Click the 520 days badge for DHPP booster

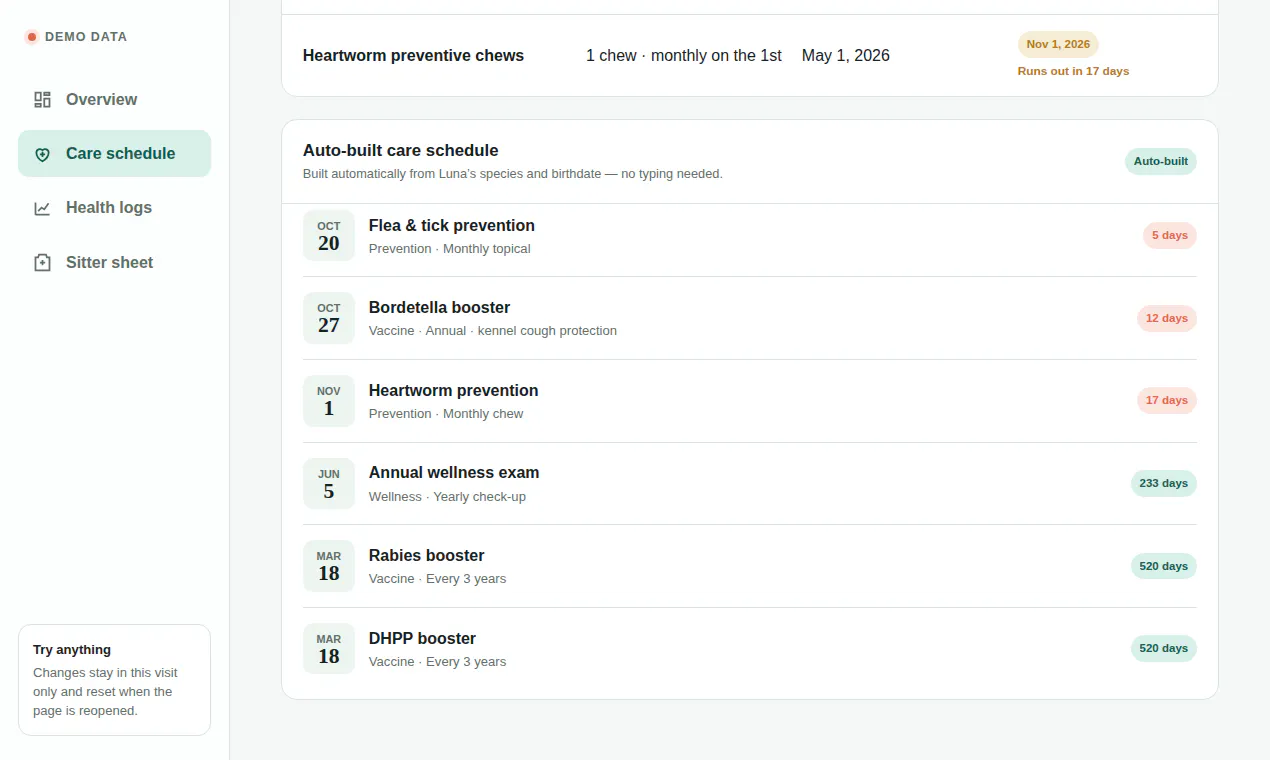coord(1163,649)
